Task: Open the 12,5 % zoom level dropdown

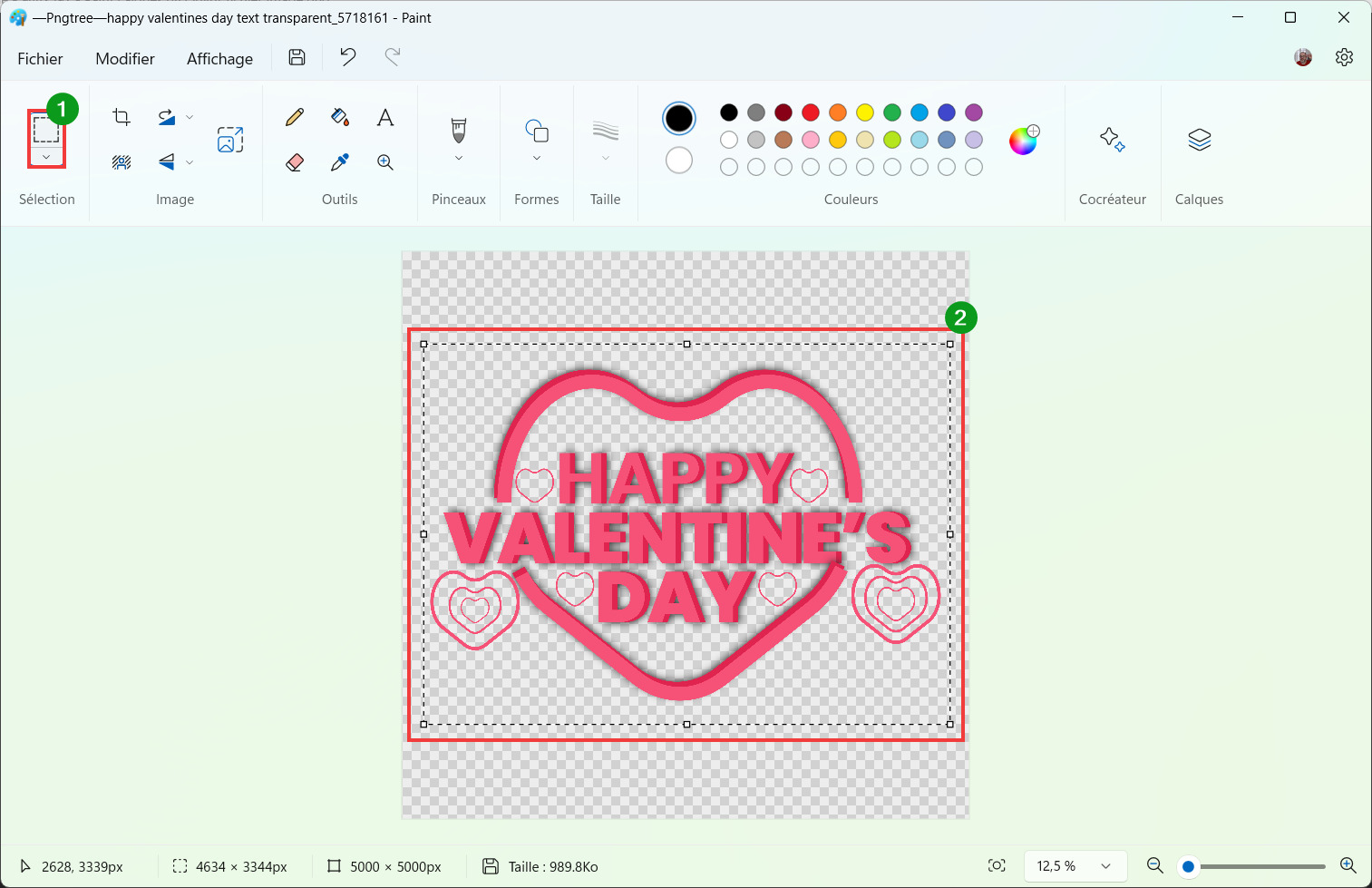Action: coord(1075,866)
